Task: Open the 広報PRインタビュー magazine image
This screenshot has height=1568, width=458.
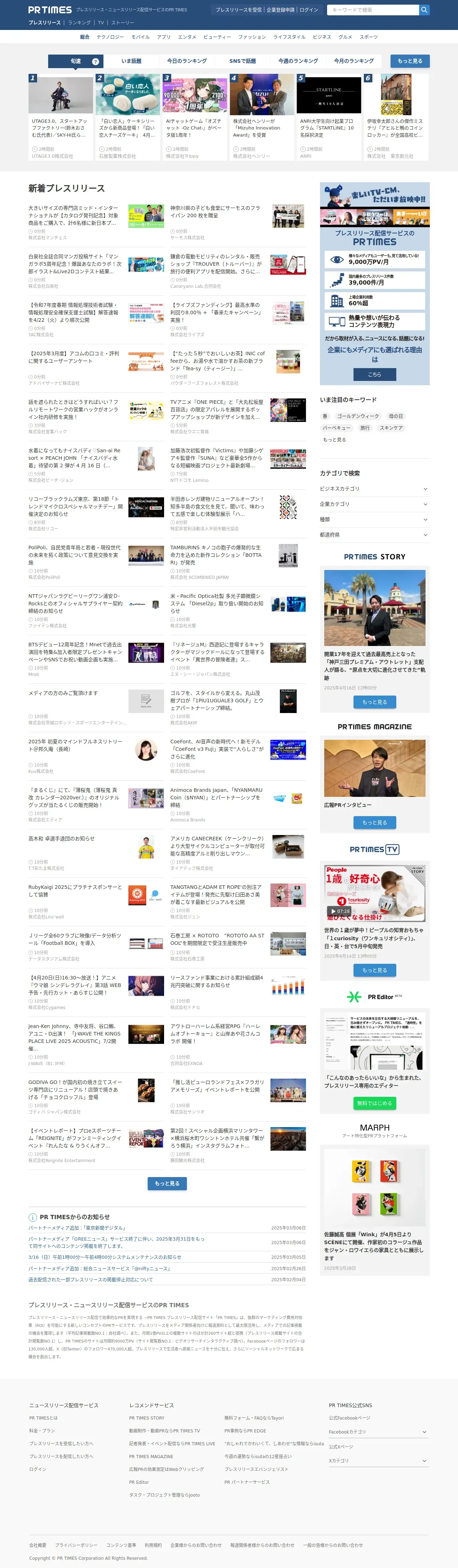Action: (375, 768)
